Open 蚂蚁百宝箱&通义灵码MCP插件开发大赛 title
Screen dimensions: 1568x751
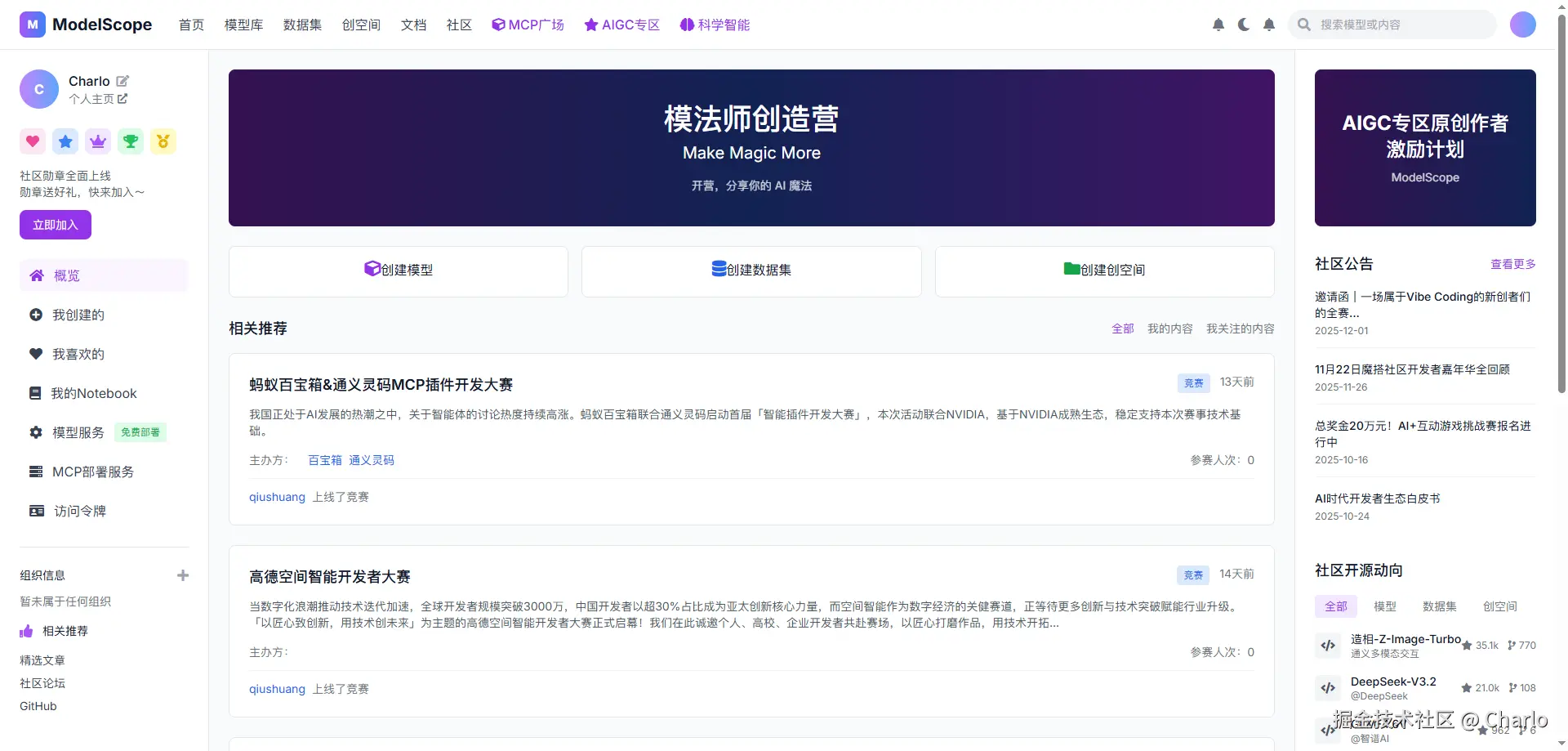click(381, 384)
